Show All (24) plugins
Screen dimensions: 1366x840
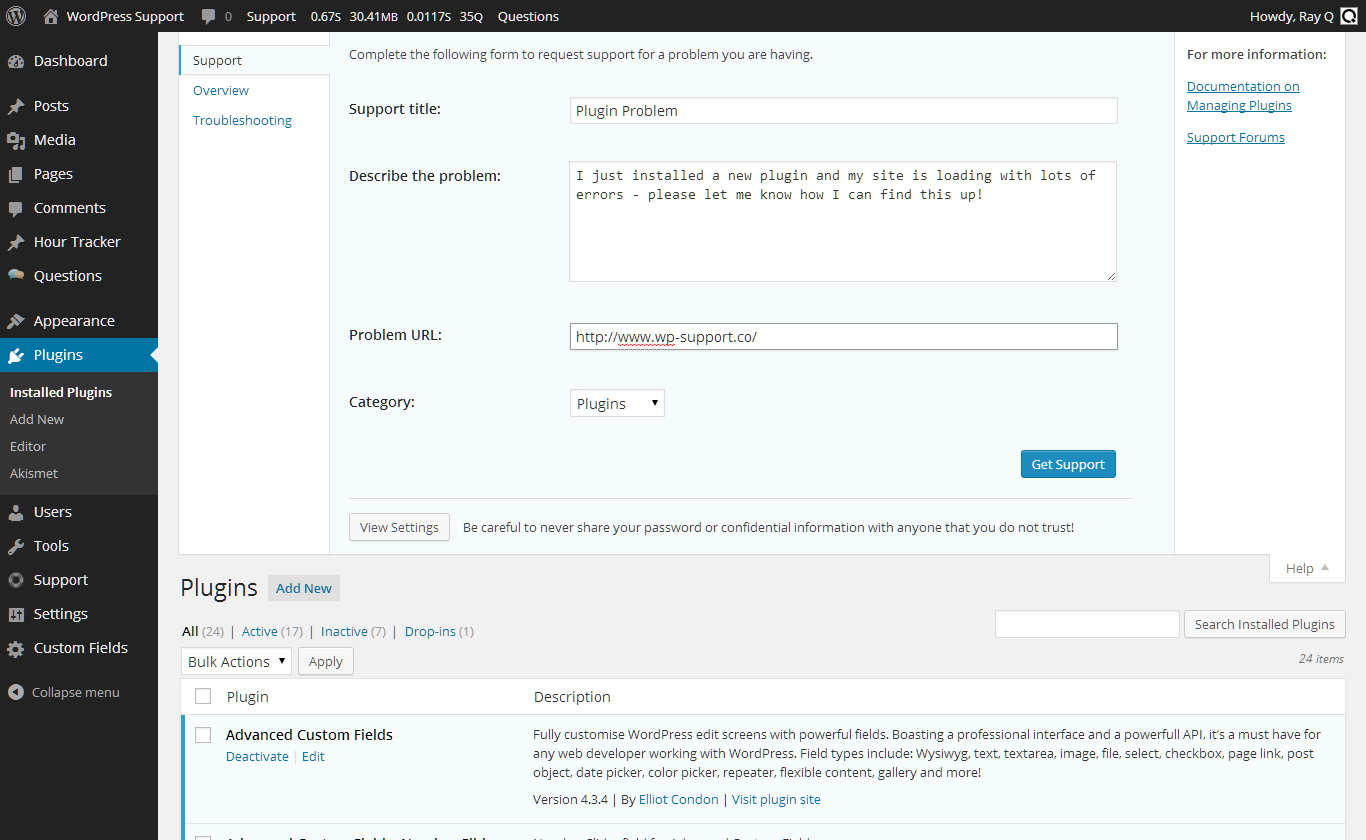pos(203,631)
